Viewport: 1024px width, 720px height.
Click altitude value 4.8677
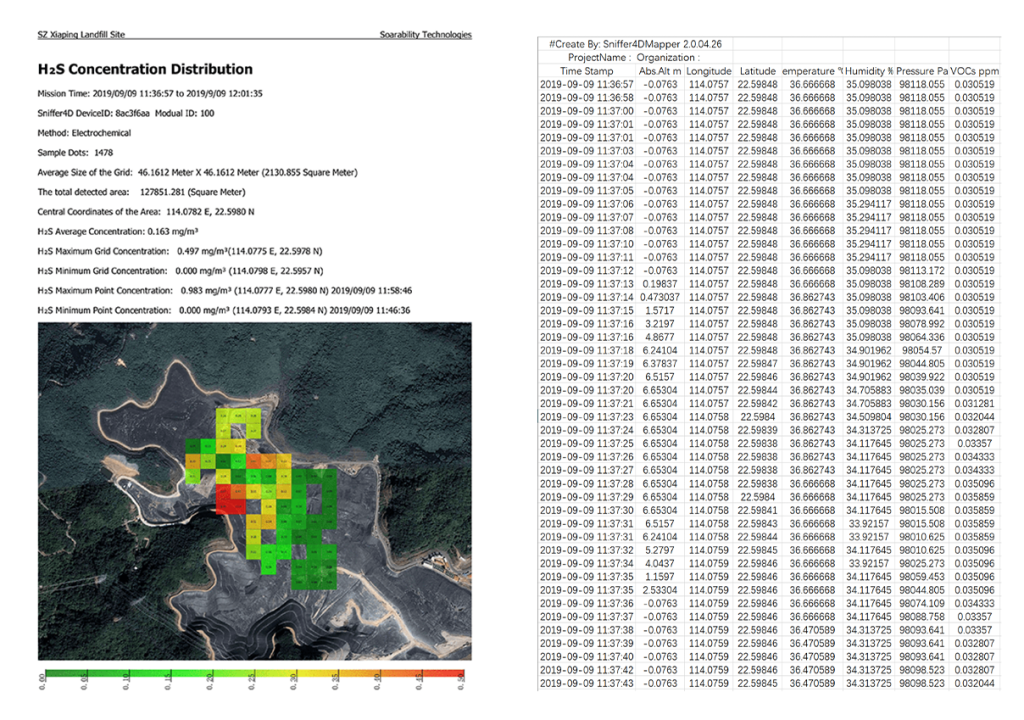pos(660,337)
